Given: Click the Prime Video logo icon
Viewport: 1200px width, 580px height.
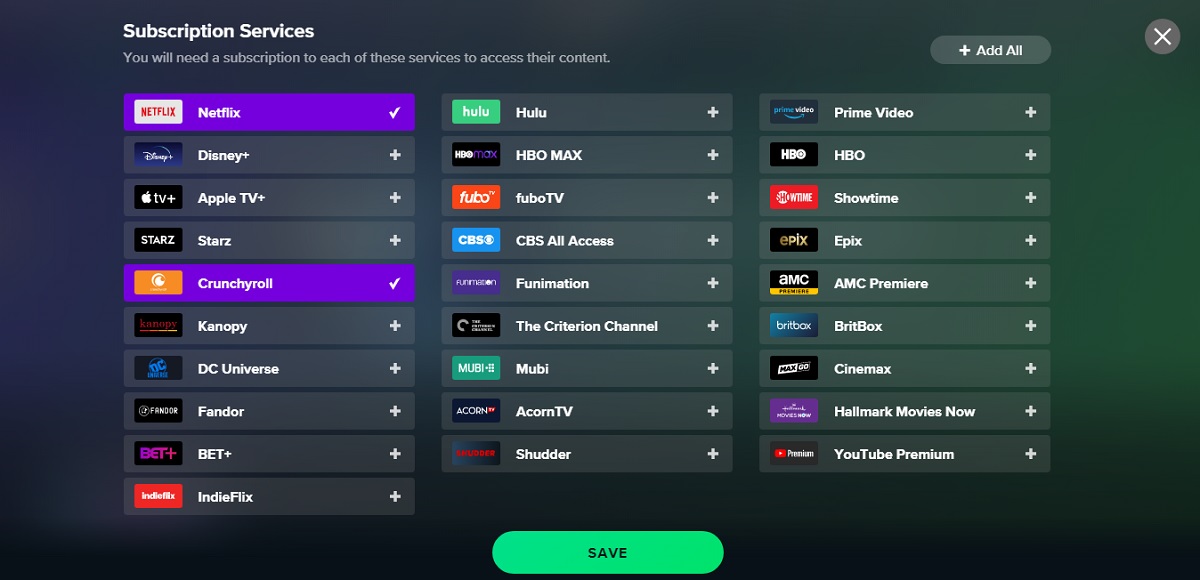Looking at the screenshot, I should pos(794,112).
